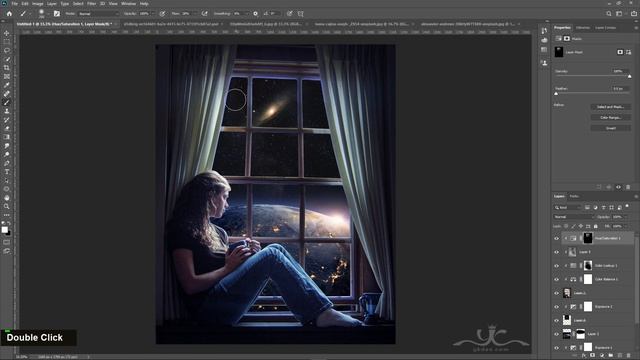Hide the Layer 1 layer
The width and height of the screenshot is (640, 360).
pyautogui.click(x=556, y=334)
